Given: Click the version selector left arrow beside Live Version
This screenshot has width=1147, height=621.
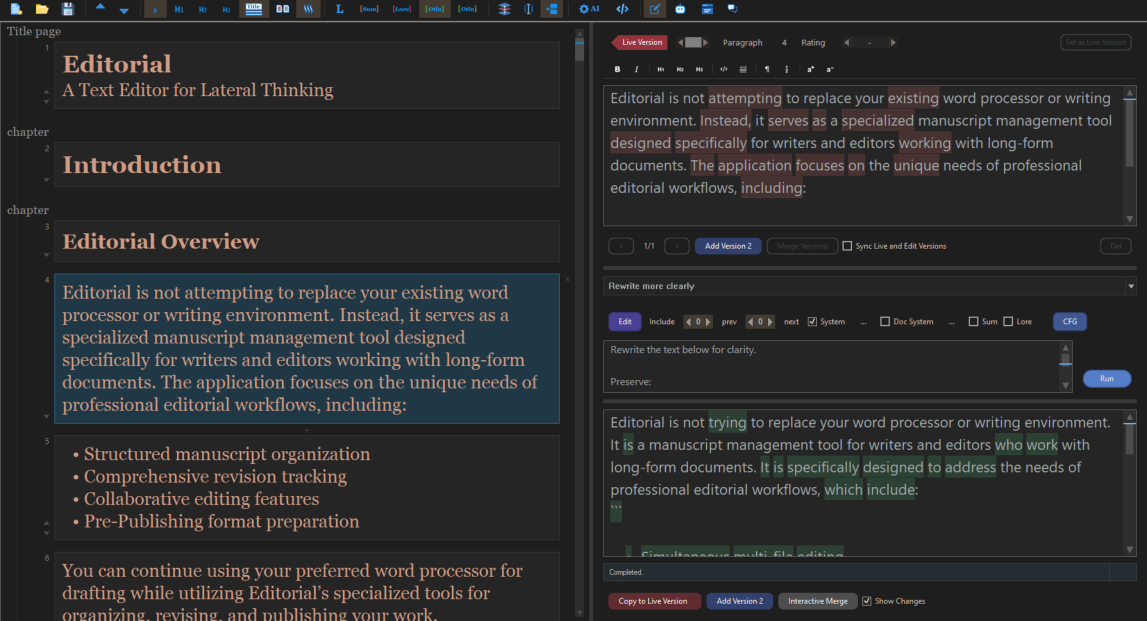Looking at the screenshot, I should pyautogui.click(x=680, y=42).
